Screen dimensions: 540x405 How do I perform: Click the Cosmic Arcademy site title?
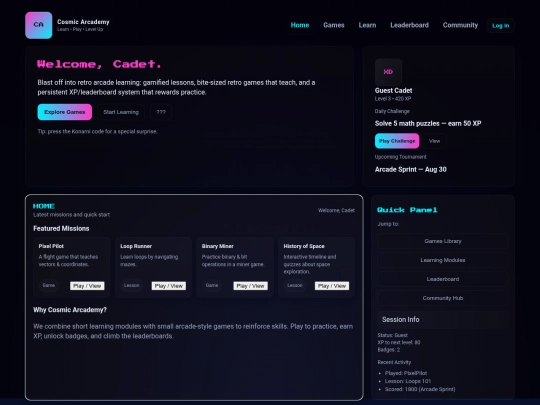[x=83, y=22]
